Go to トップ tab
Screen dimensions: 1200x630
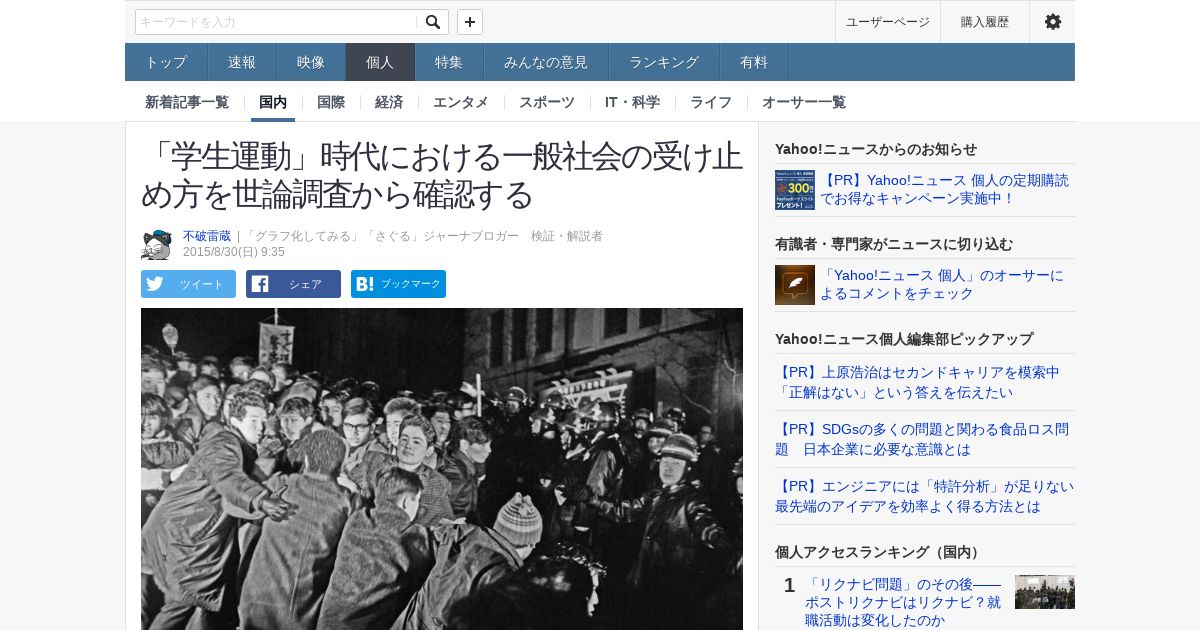coord(166,62)
